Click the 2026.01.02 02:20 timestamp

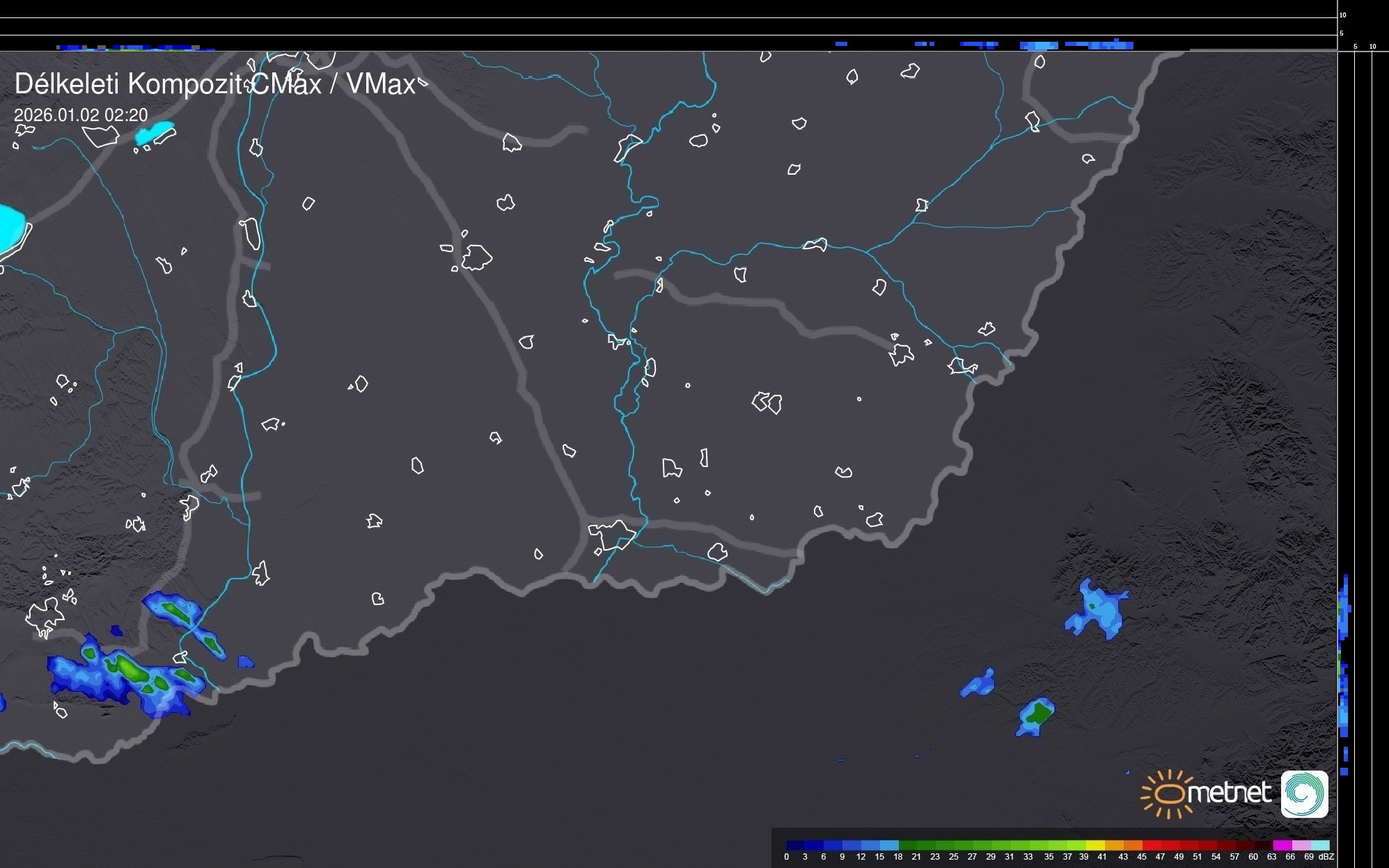click(81, 115)
